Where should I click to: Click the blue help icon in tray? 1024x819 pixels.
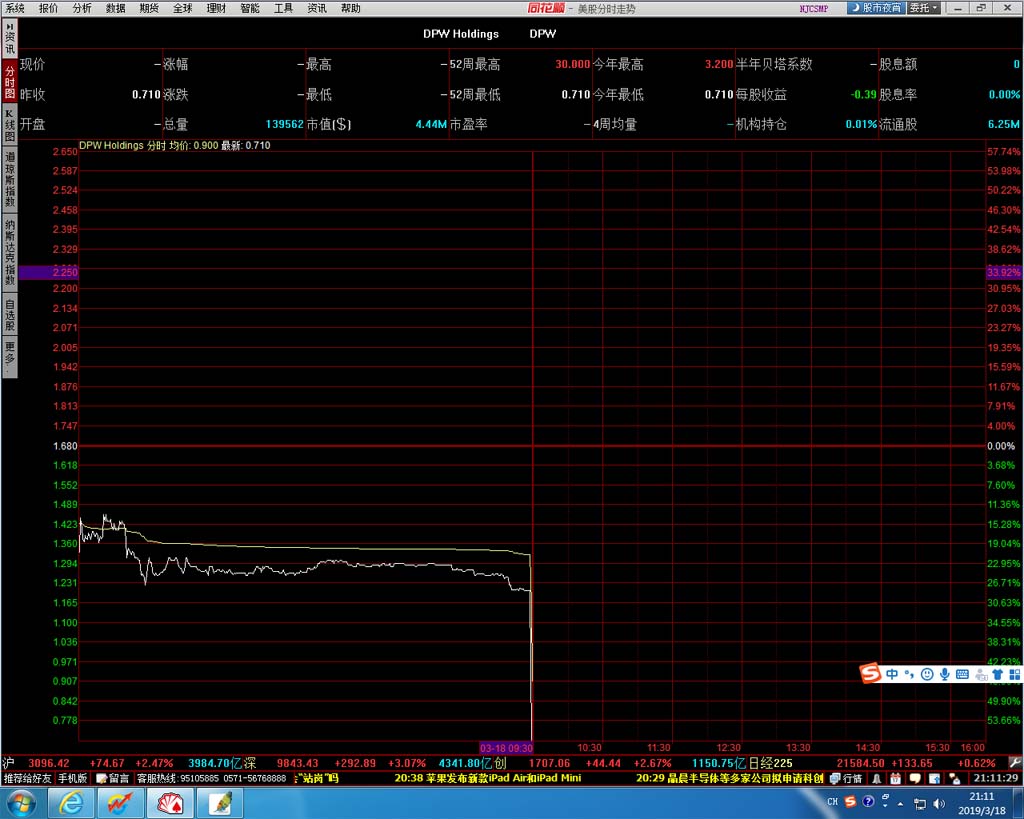(868, 801)
